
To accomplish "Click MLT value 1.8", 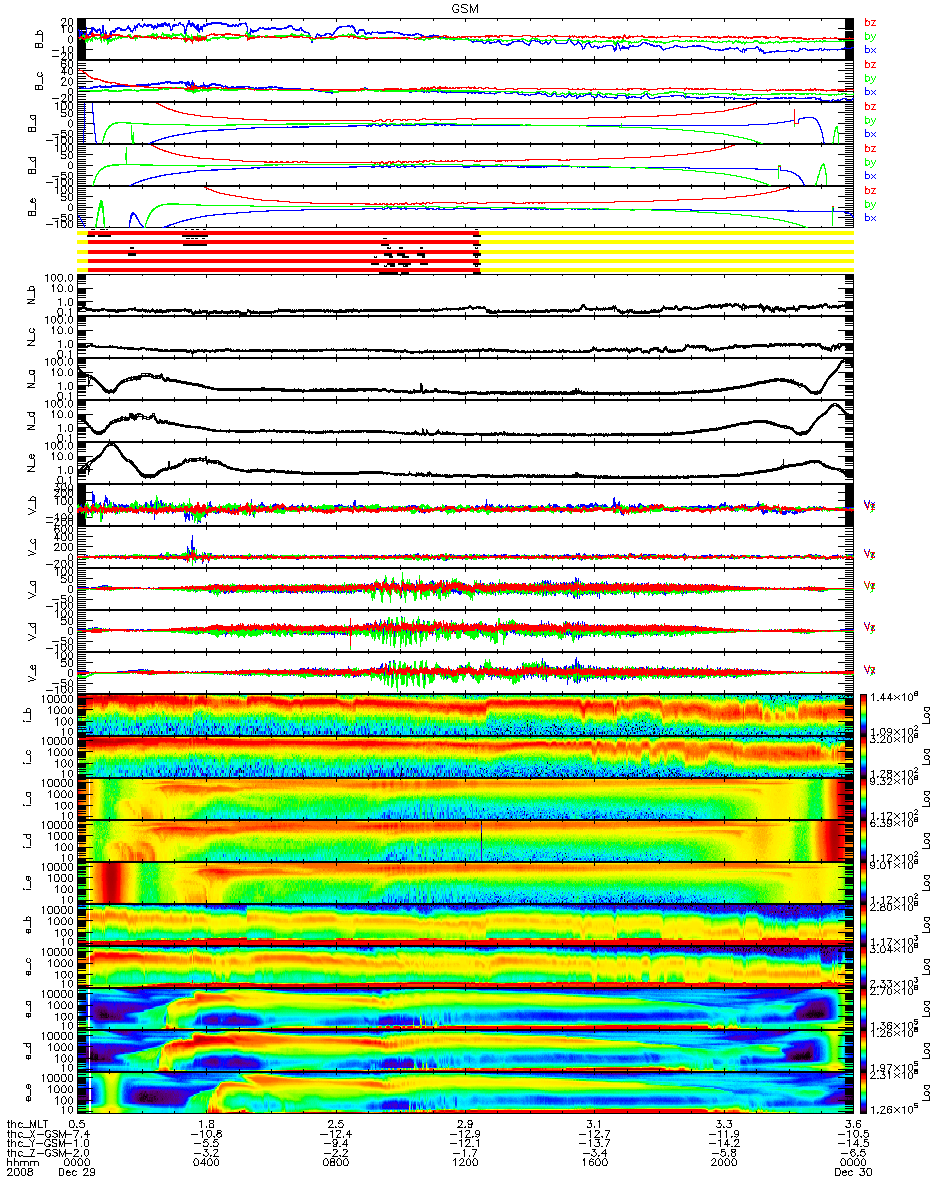I will tap(207, 1124).
